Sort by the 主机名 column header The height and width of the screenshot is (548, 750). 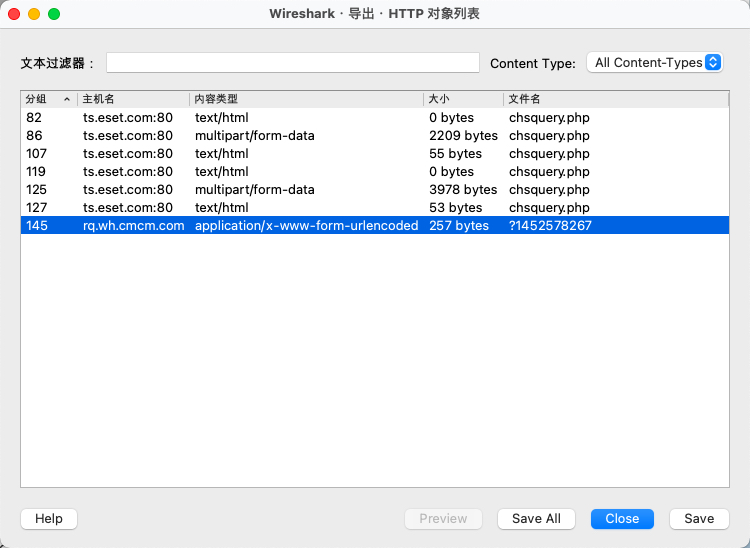point(132,99)
